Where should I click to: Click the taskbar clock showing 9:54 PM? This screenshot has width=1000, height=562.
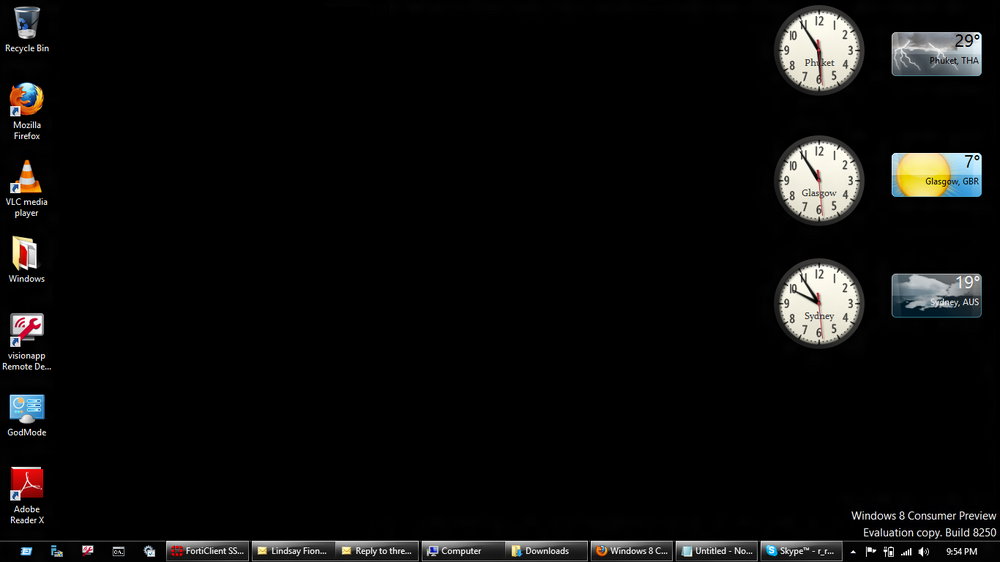(x=961, y=551)
